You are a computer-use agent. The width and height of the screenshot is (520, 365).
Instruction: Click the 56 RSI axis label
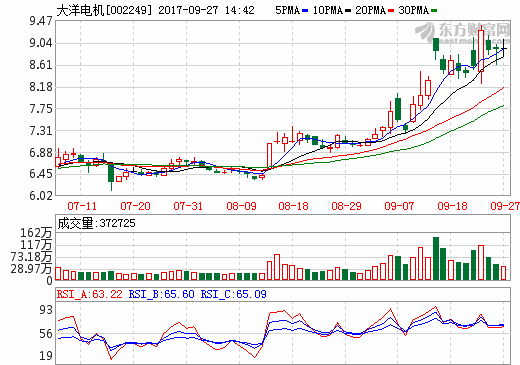pos(46,334)
